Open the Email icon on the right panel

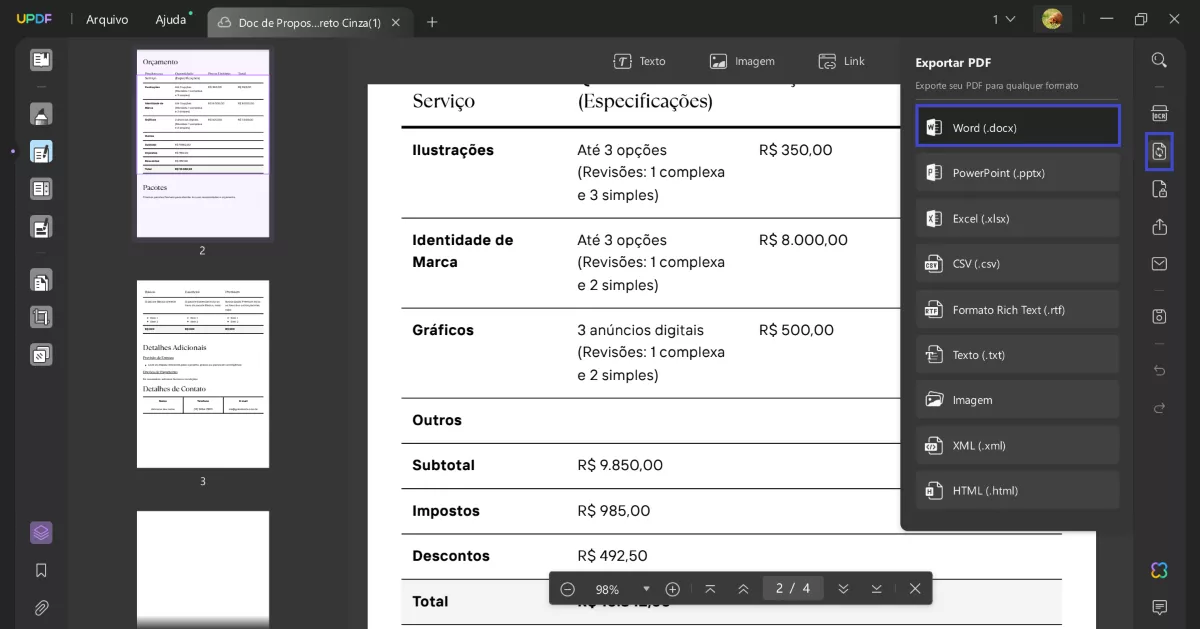1159,263
